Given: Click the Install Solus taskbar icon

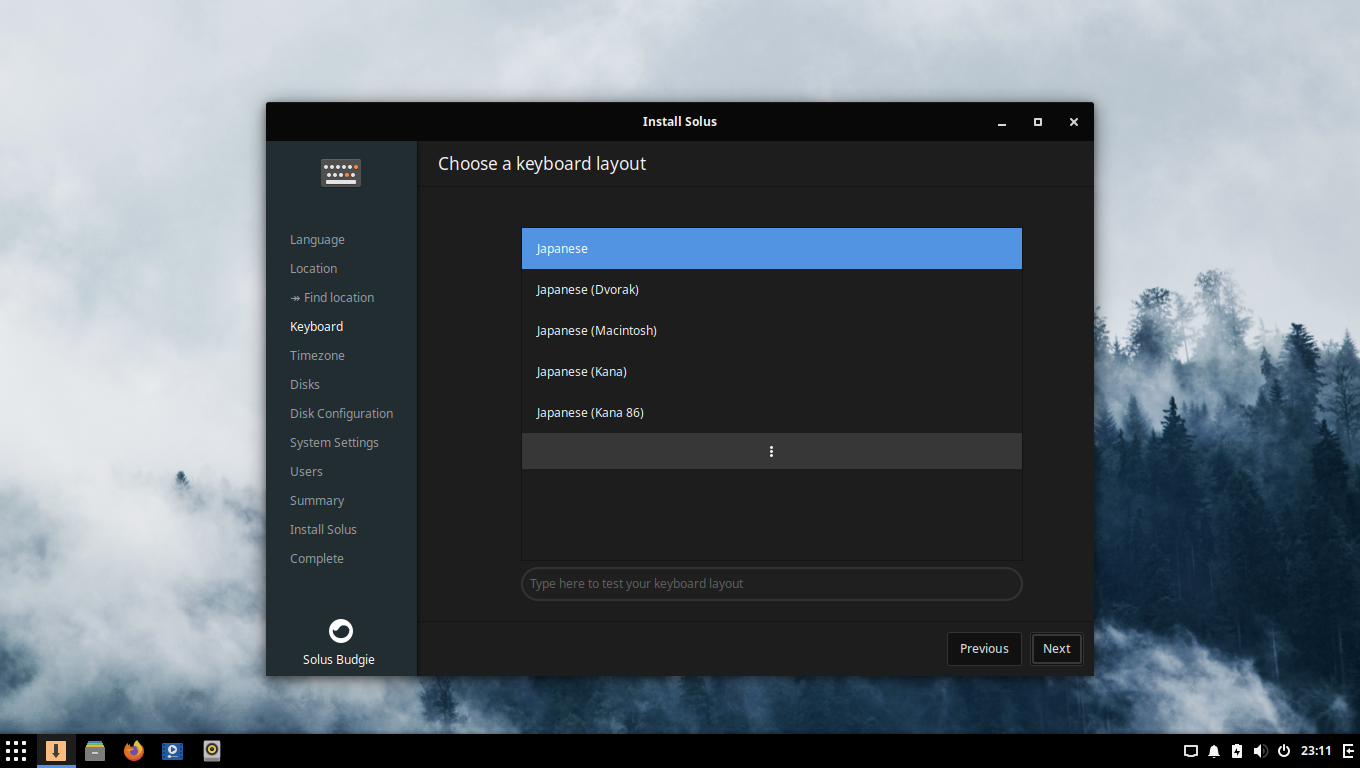Looking at the screenshot, I should [x=56, y=751].
